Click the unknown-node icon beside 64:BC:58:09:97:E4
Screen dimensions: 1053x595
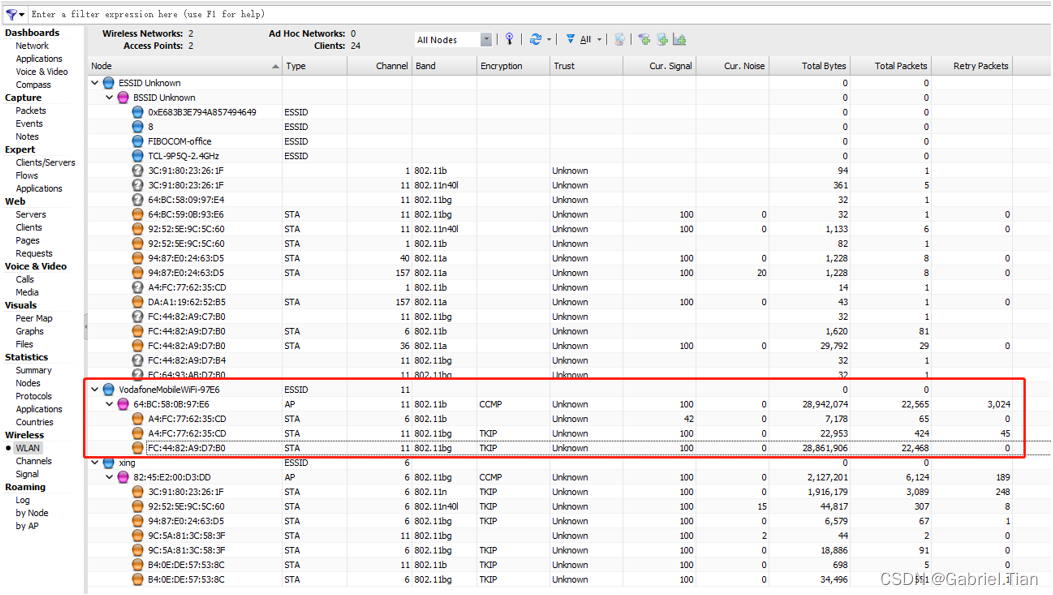point(138,200)
